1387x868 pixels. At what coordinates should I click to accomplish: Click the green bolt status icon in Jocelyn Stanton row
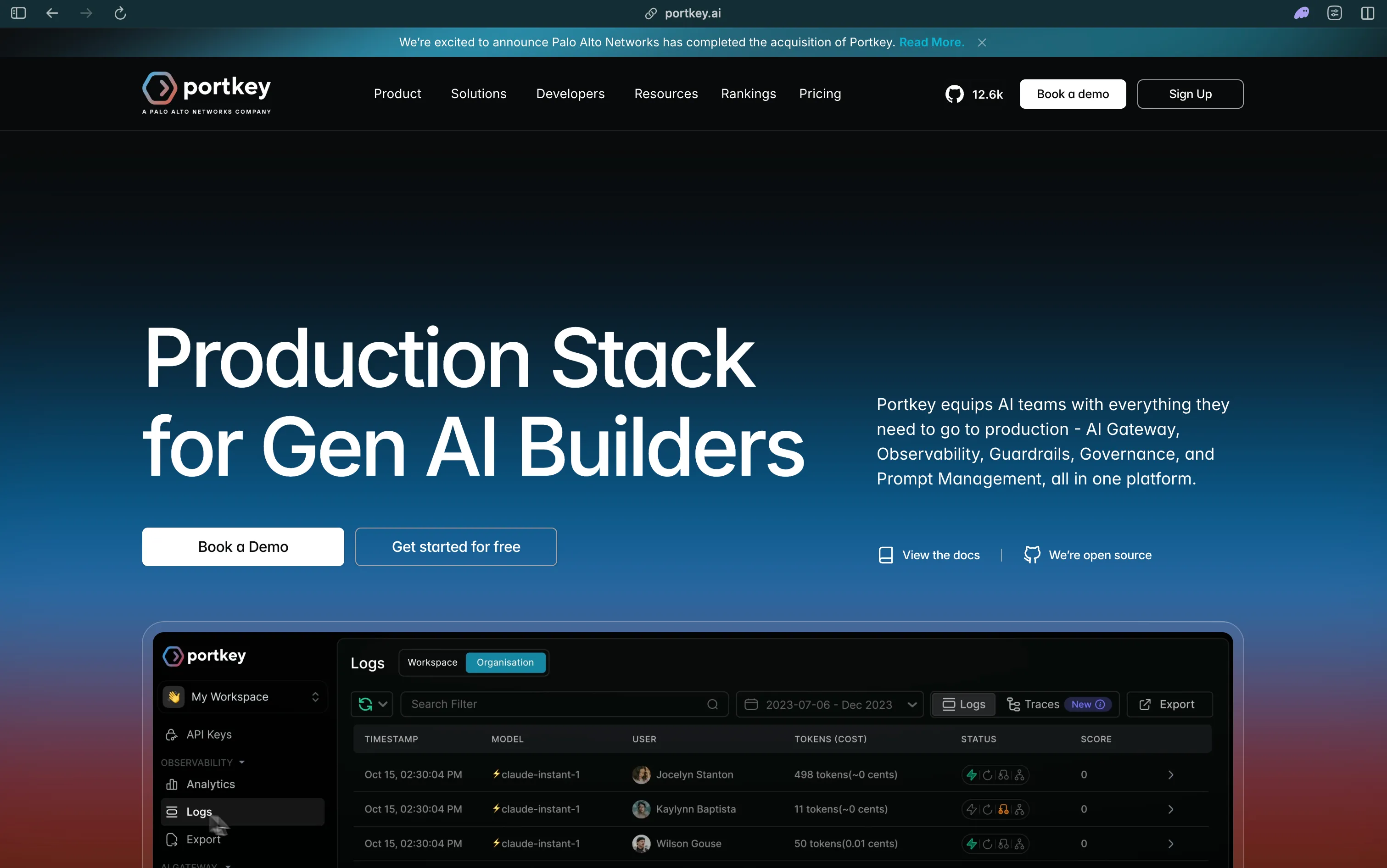coord(972,775)
